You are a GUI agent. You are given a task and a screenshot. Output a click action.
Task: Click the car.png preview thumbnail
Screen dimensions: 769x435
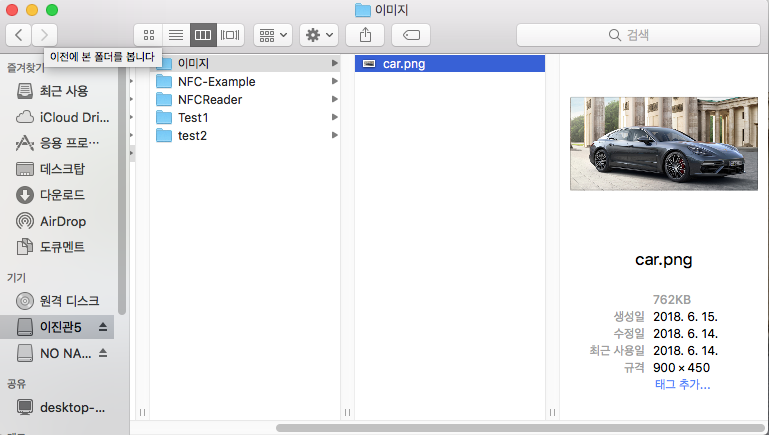click(664, 143)
